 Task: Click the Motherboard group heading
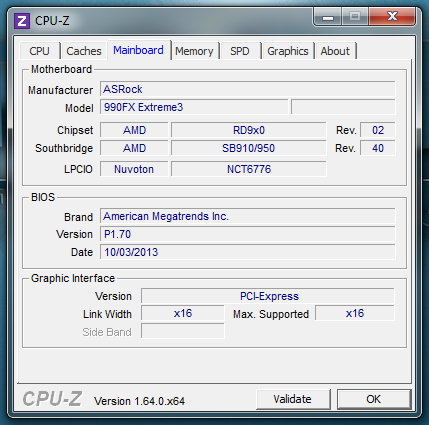(61, 69)
